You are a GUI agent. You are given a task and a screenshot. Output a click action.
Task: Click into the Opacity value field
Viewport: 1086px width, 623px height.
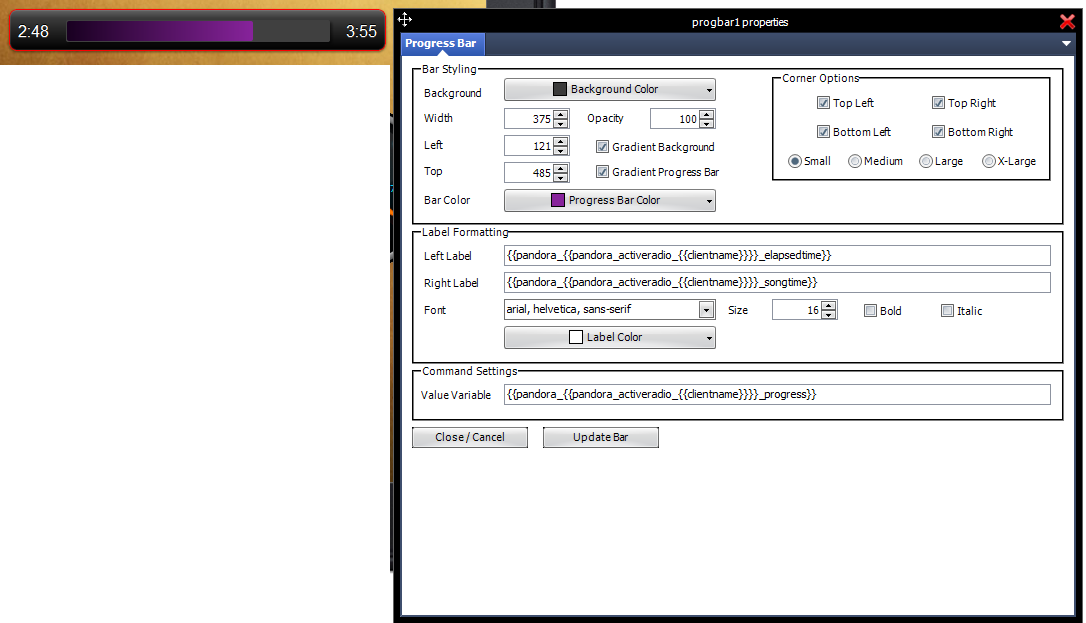click(675, 119)
